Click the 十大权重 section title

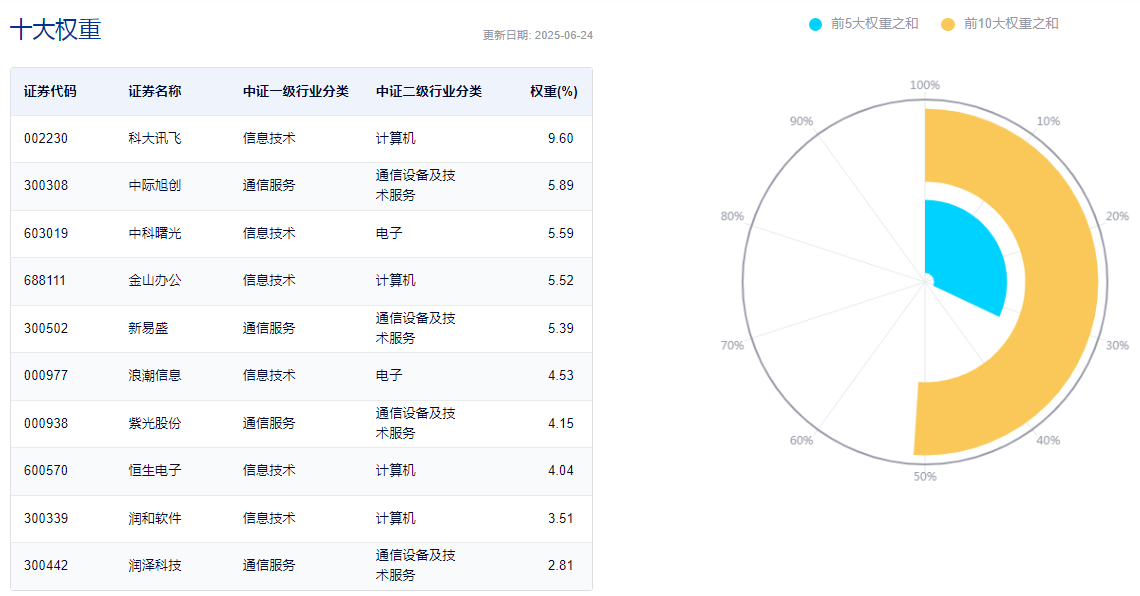55,30
